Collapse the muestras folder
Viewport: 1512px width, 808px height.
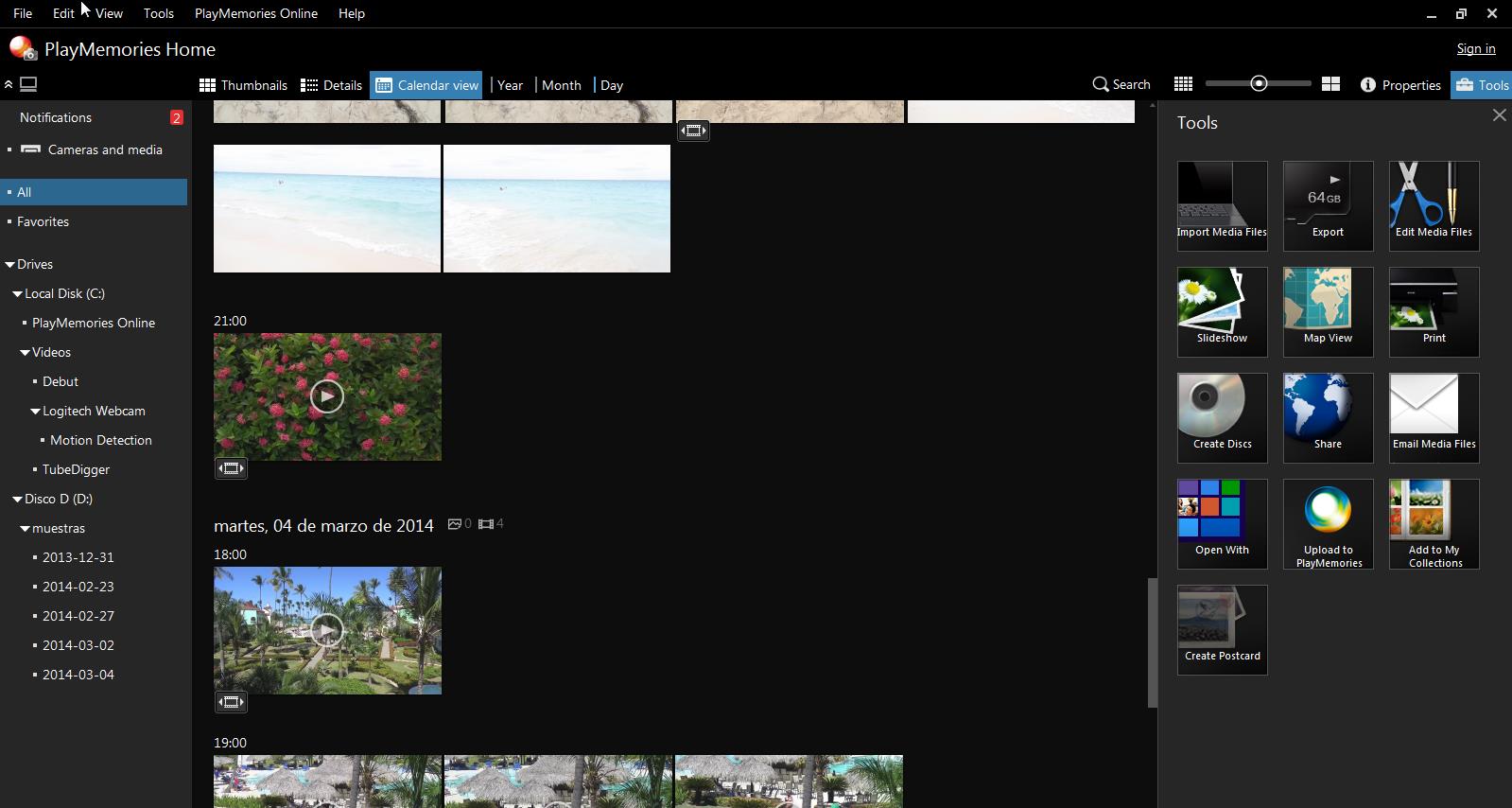26,529
